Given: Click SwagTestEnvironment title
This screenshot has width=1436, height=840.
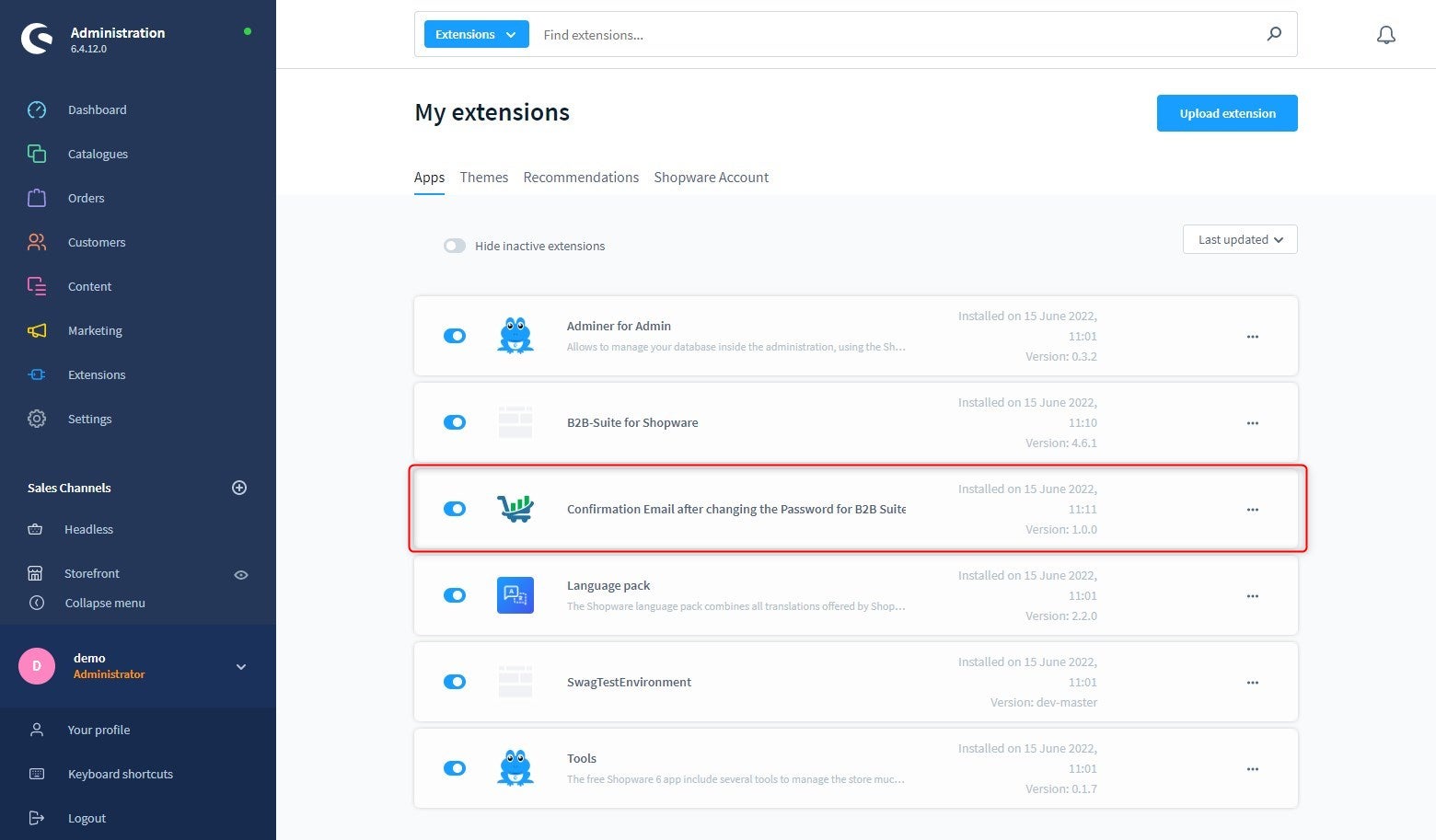Looking at the screenshot, I should [629, 682].
